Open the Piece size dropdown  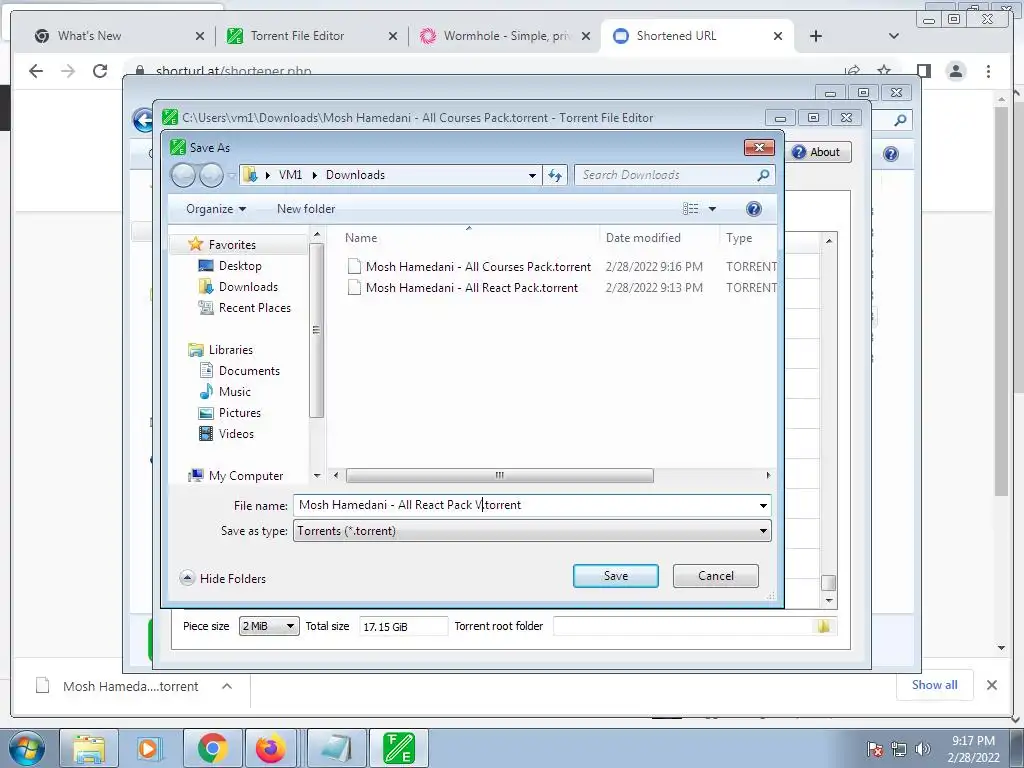click(x=269, y=626)
